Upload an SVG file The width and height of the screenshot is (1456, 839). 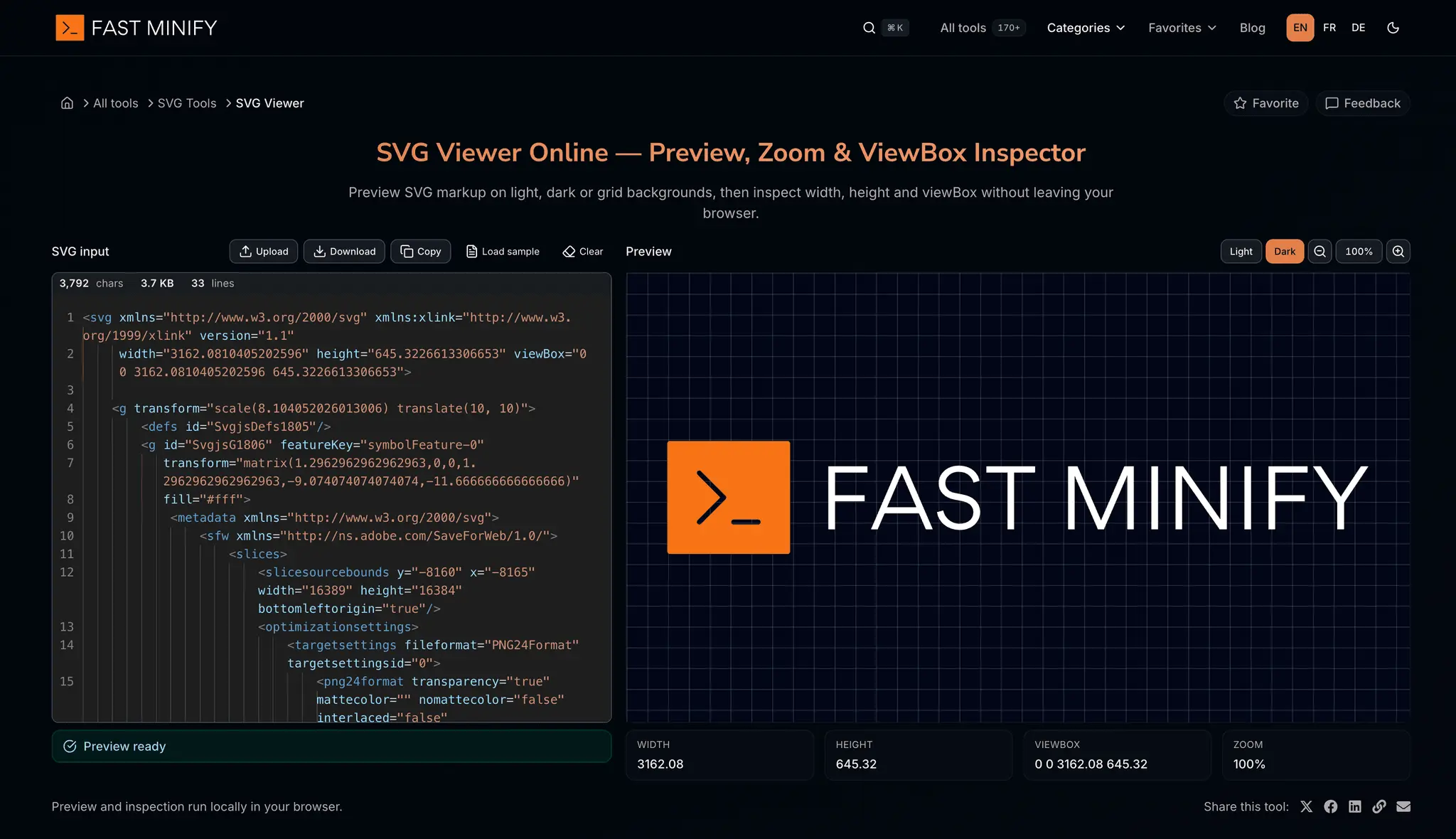point(264,251)
